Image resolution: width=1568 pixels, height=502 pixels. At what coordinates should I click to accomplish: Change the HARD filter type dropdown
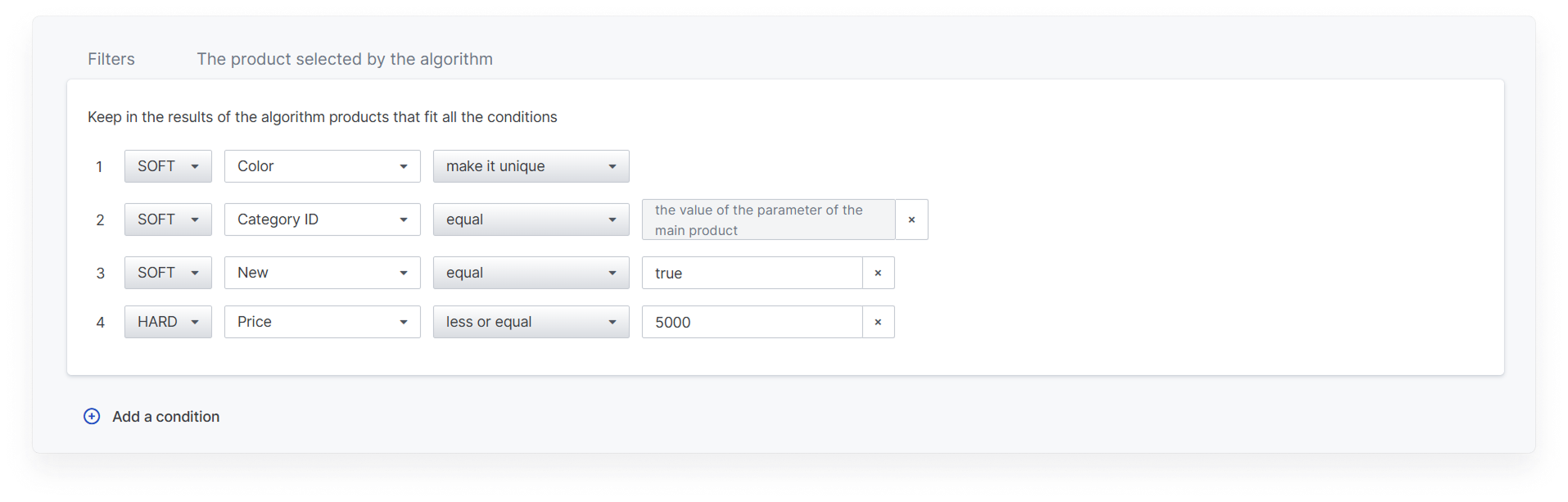(x=168, y=322)
